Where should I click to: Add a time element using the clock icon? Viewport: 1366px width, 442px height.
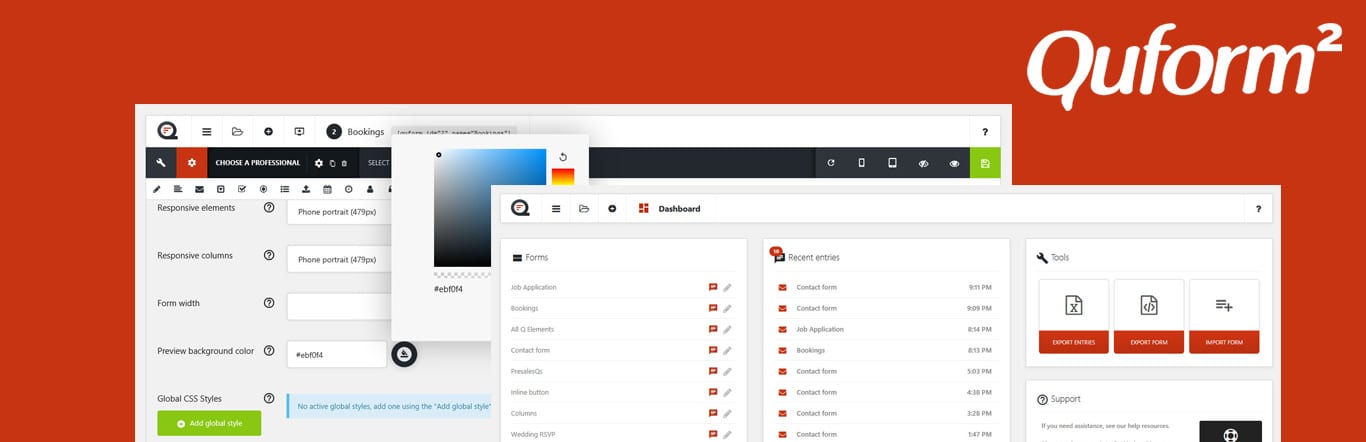[348, 188]
